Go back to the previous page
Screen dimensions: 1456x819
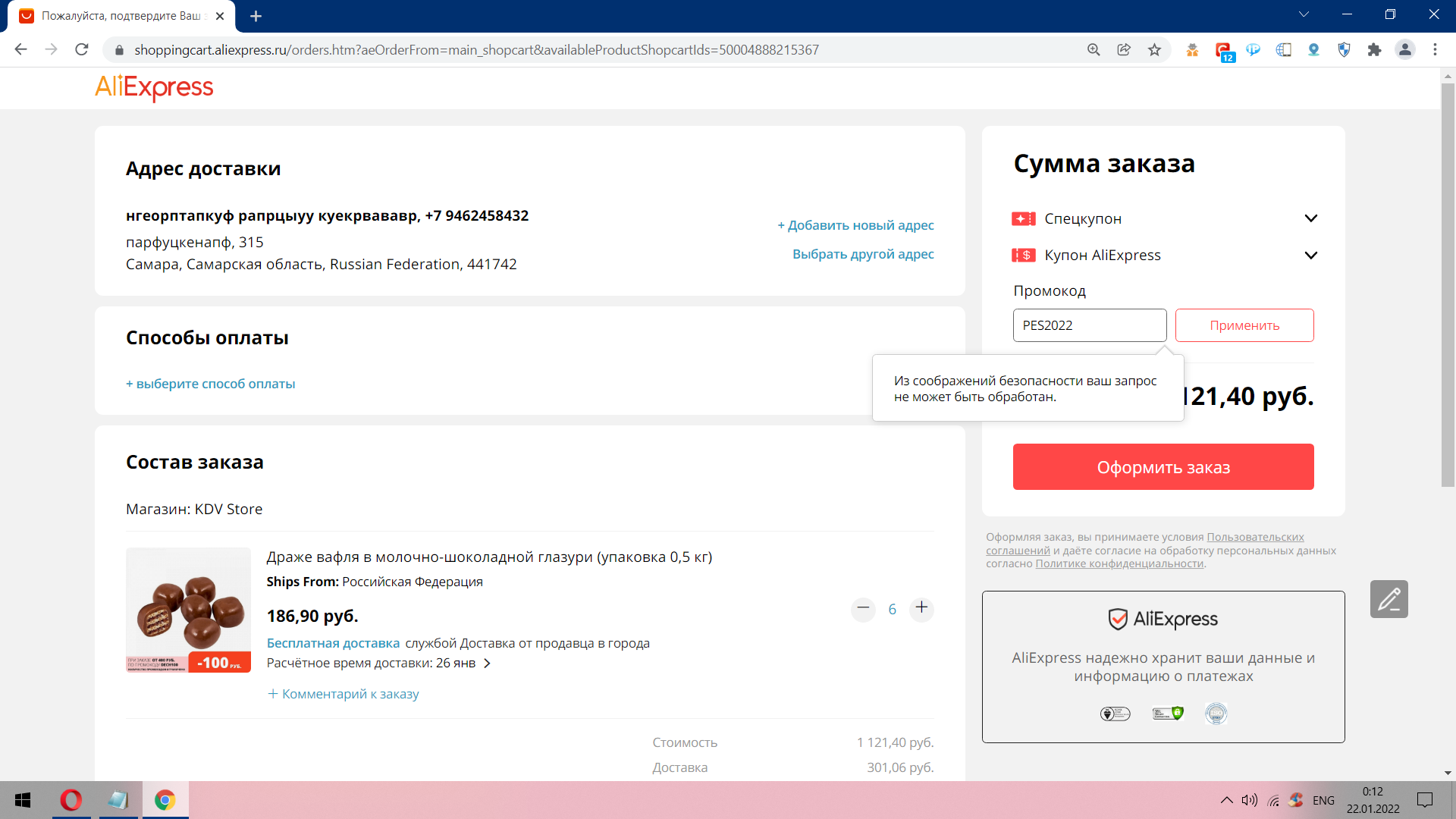click(20, 50)
